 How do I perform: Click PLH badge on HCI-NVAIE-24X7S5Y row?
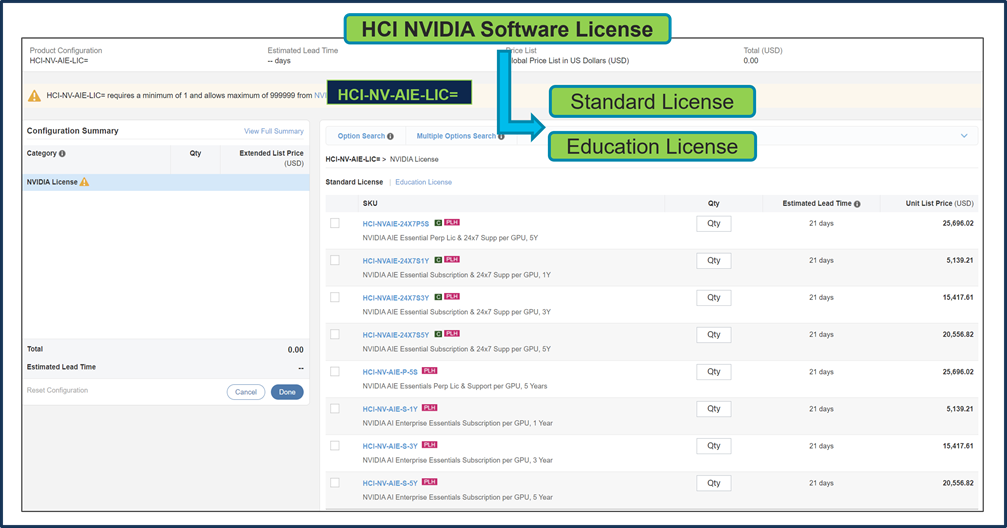point(452,334)
